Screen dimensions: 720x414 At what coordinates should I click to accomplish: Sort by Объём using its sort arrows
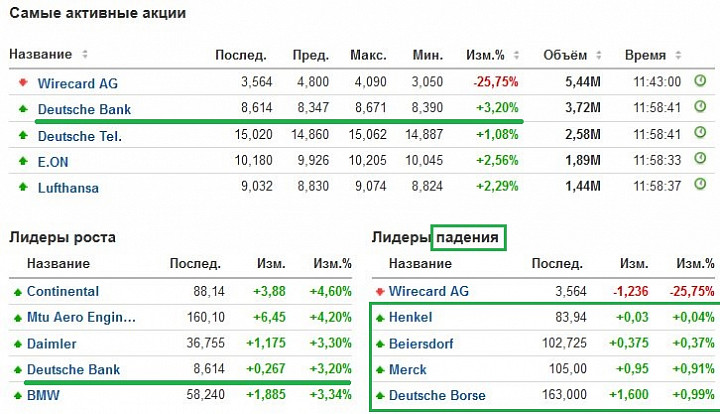599,55
